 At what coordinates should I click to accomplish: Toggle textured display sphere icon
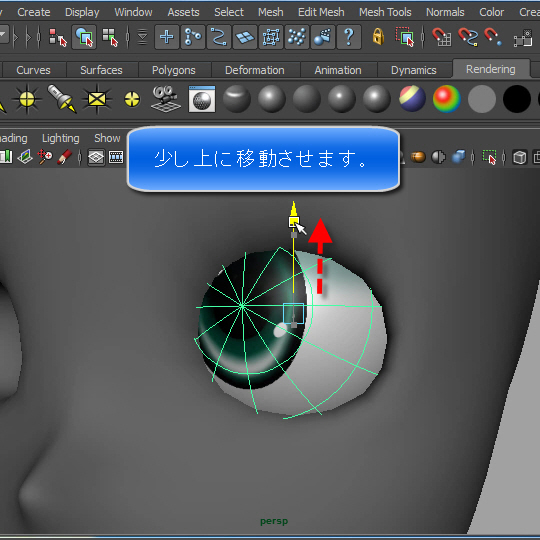418,157
